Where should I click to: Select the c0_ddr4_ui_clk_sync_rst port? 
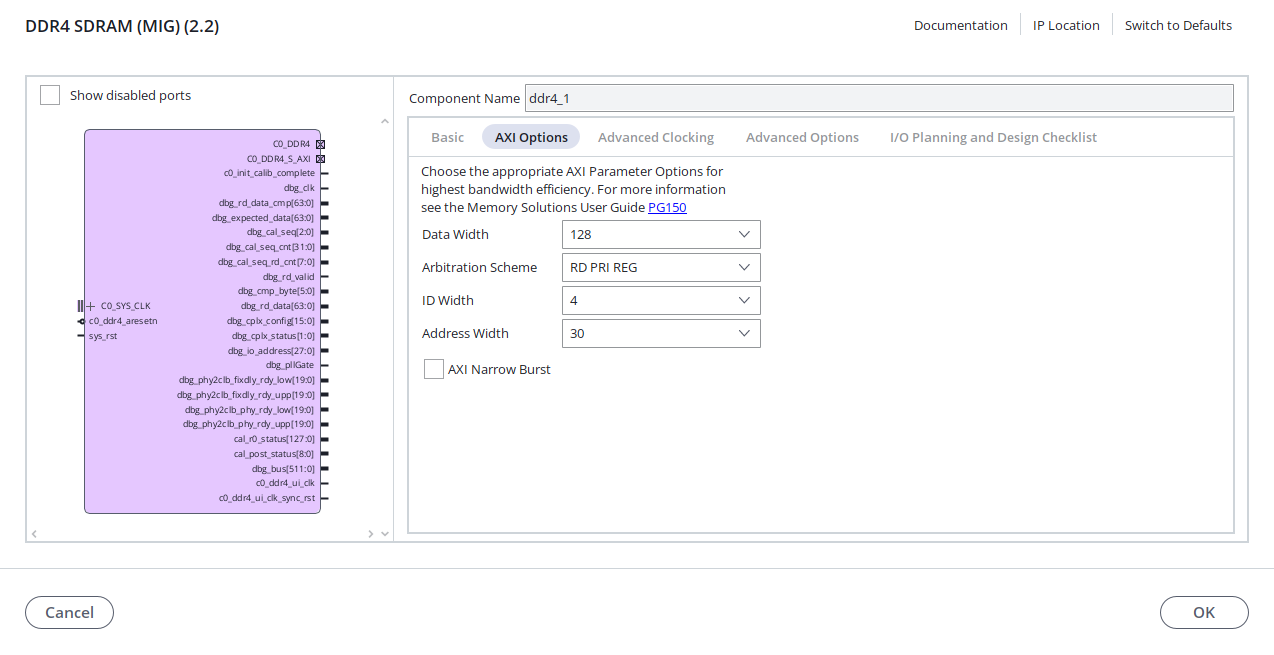pyautogui.click(x=267, y=498)
